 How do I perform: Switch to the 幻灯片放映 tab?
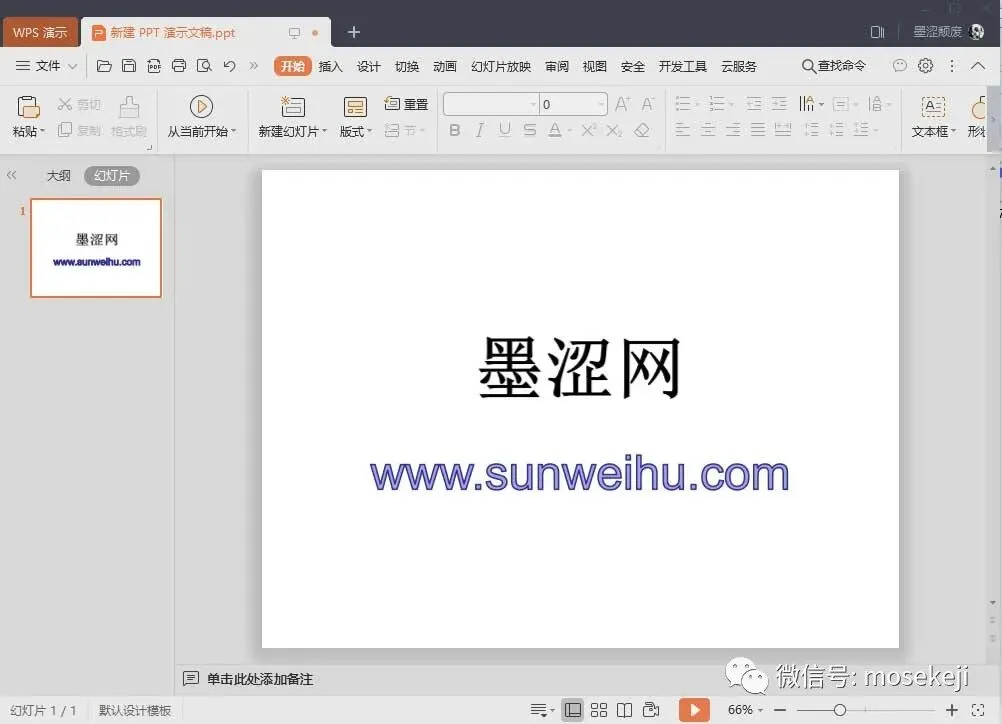coord(501,66)
